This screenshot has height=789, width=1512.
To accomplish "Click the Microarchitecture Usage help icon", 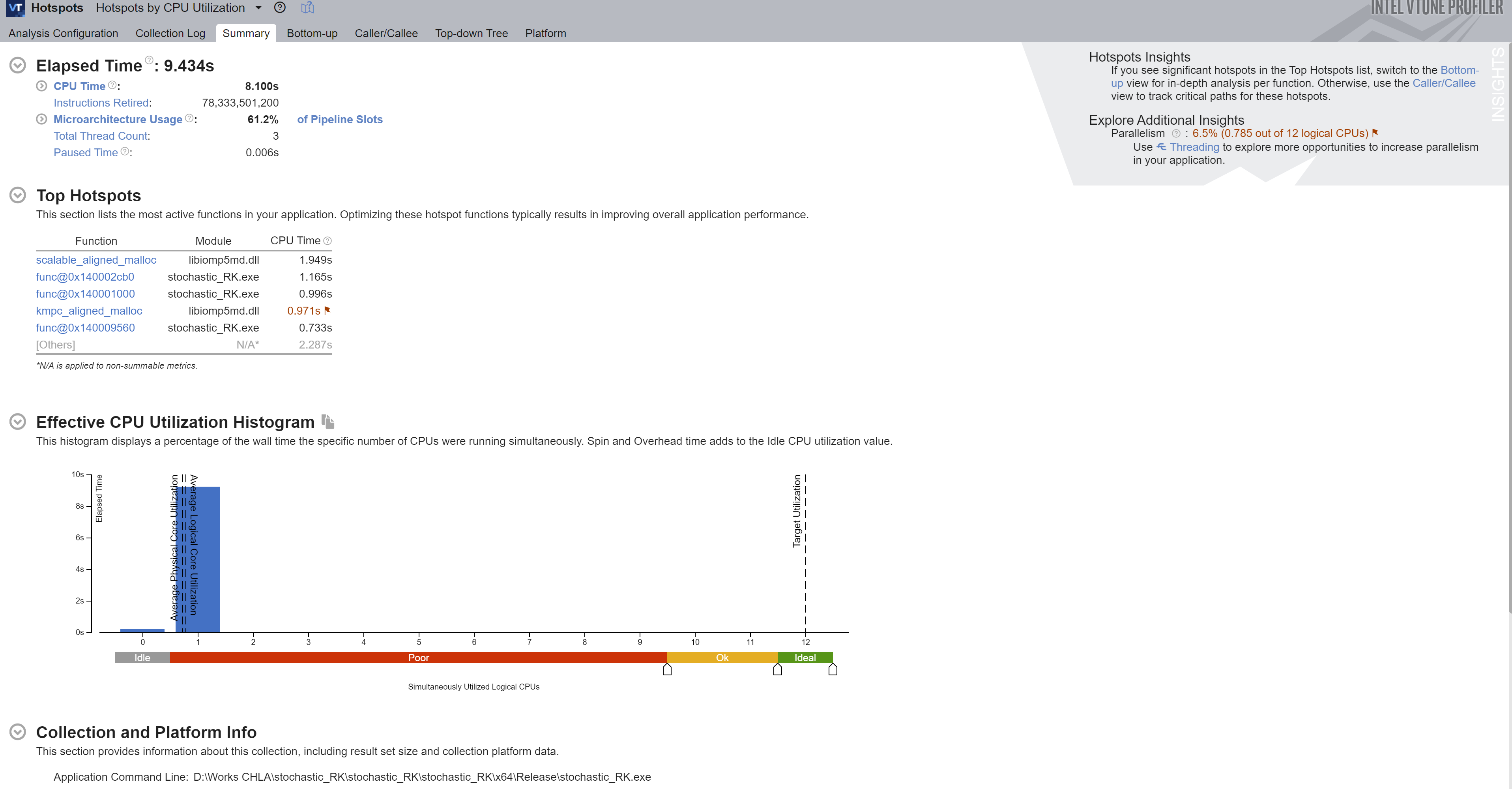I will pyautogui.click(x=189, y=118).
